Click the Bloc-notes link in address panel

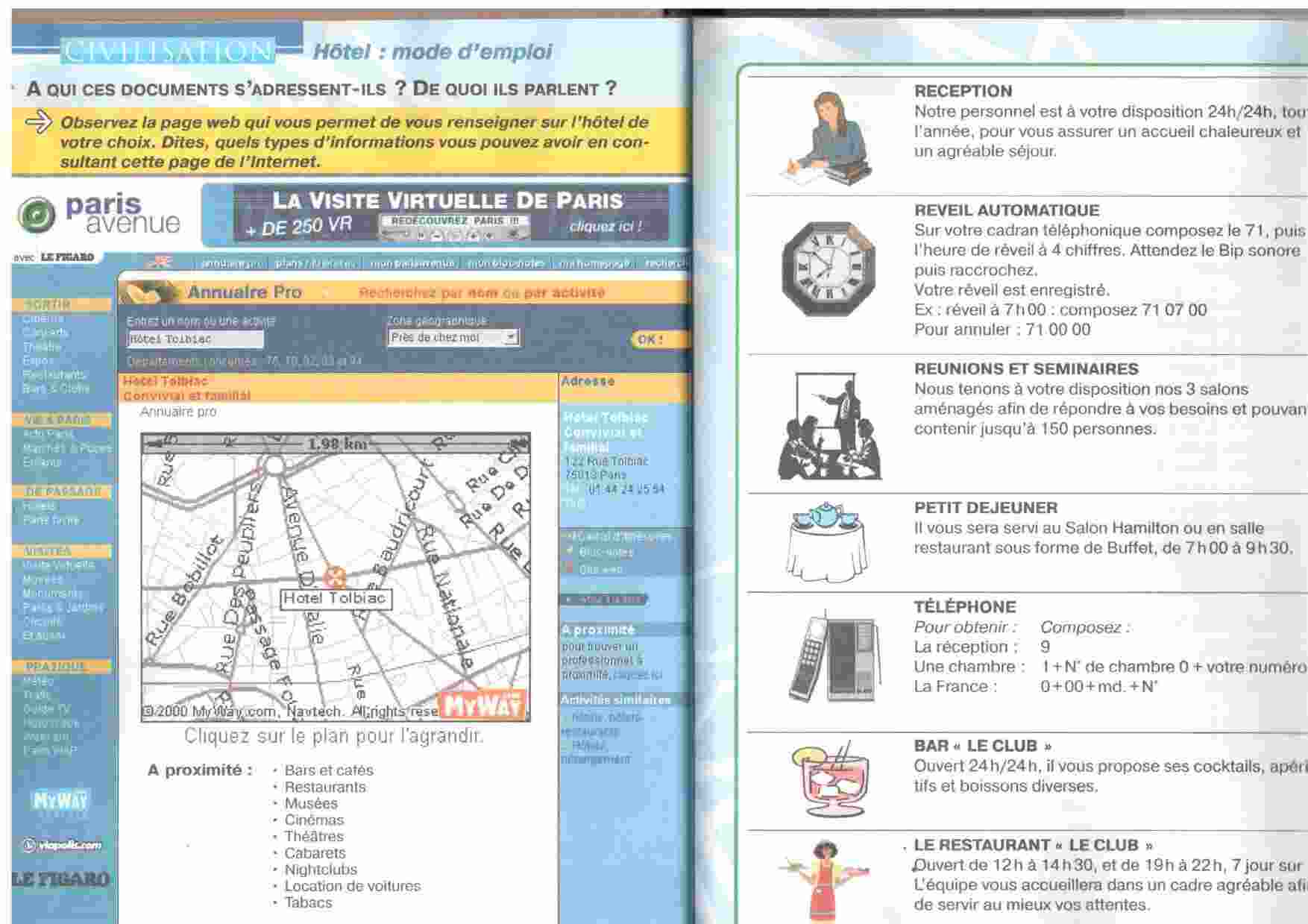(606, 553)
